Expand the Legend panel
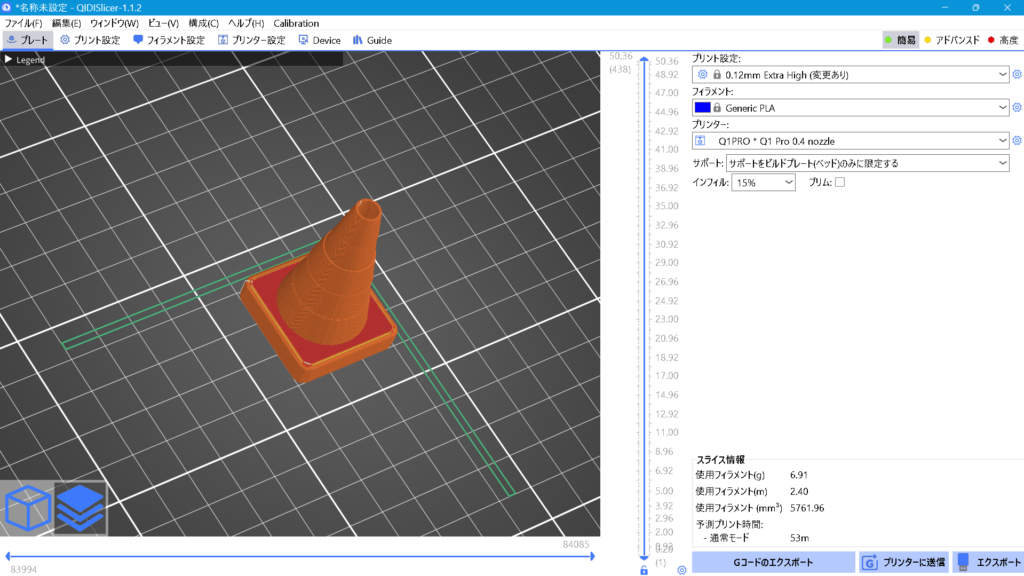The height and width of the screenshot is (576, 1024). [26, 59]
